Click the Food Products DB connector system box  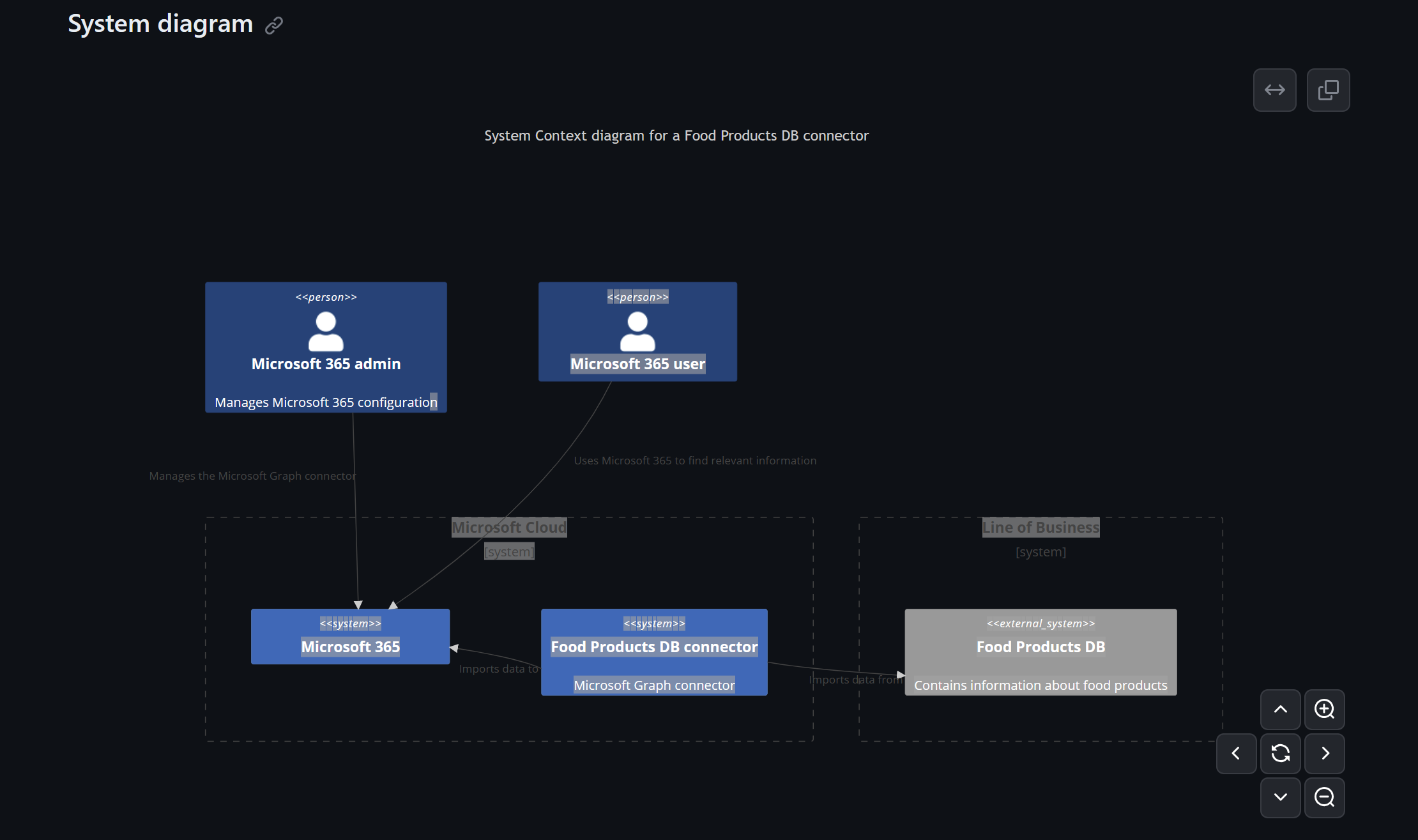(653, 652)
